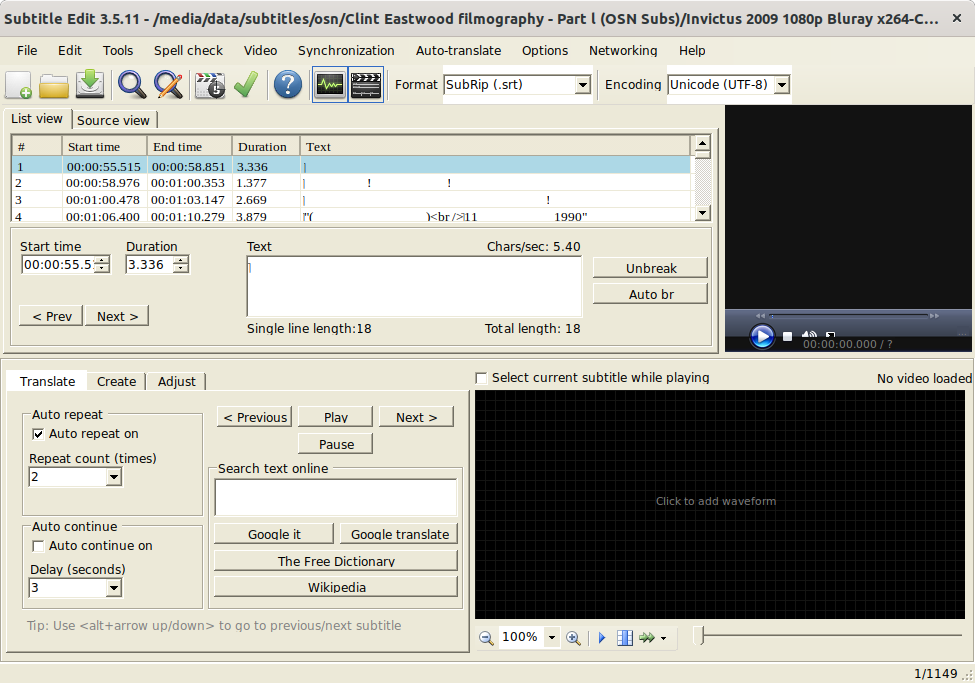
Task: Switch to the Source view tab
Action: tap(113, 120)
